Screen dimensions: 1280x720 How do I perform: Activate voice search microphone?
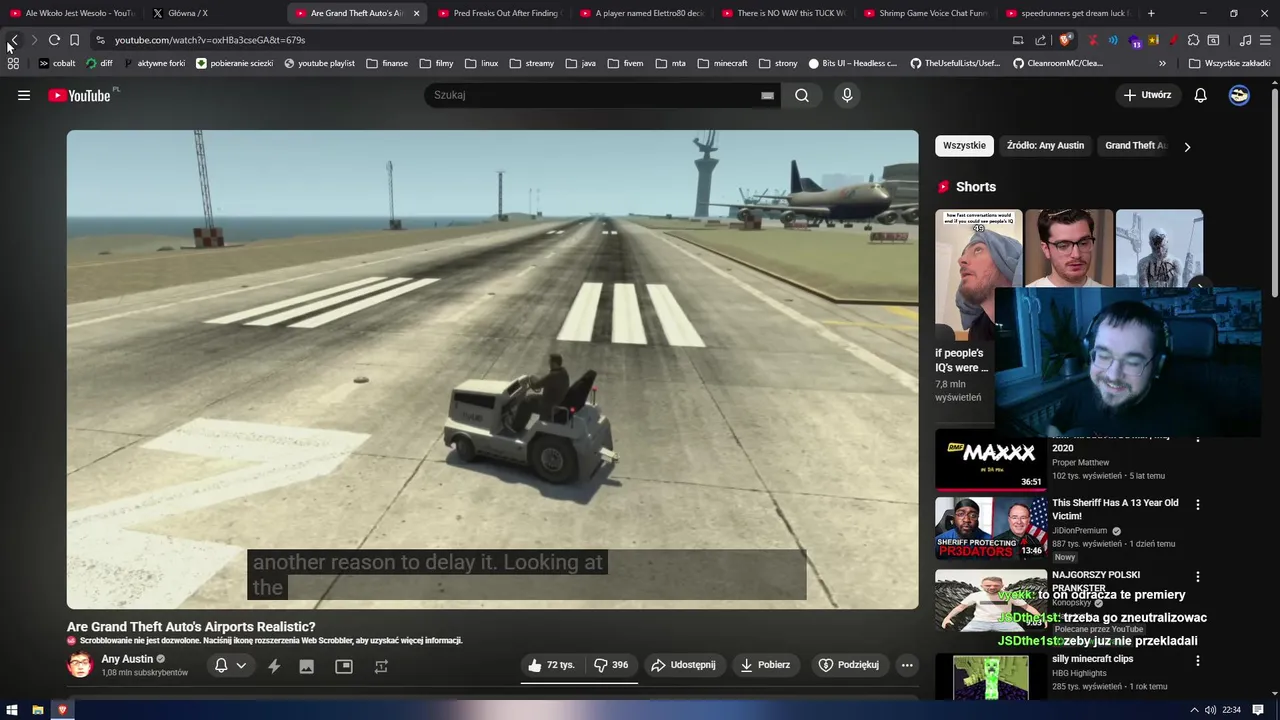(x=847, y=95)
